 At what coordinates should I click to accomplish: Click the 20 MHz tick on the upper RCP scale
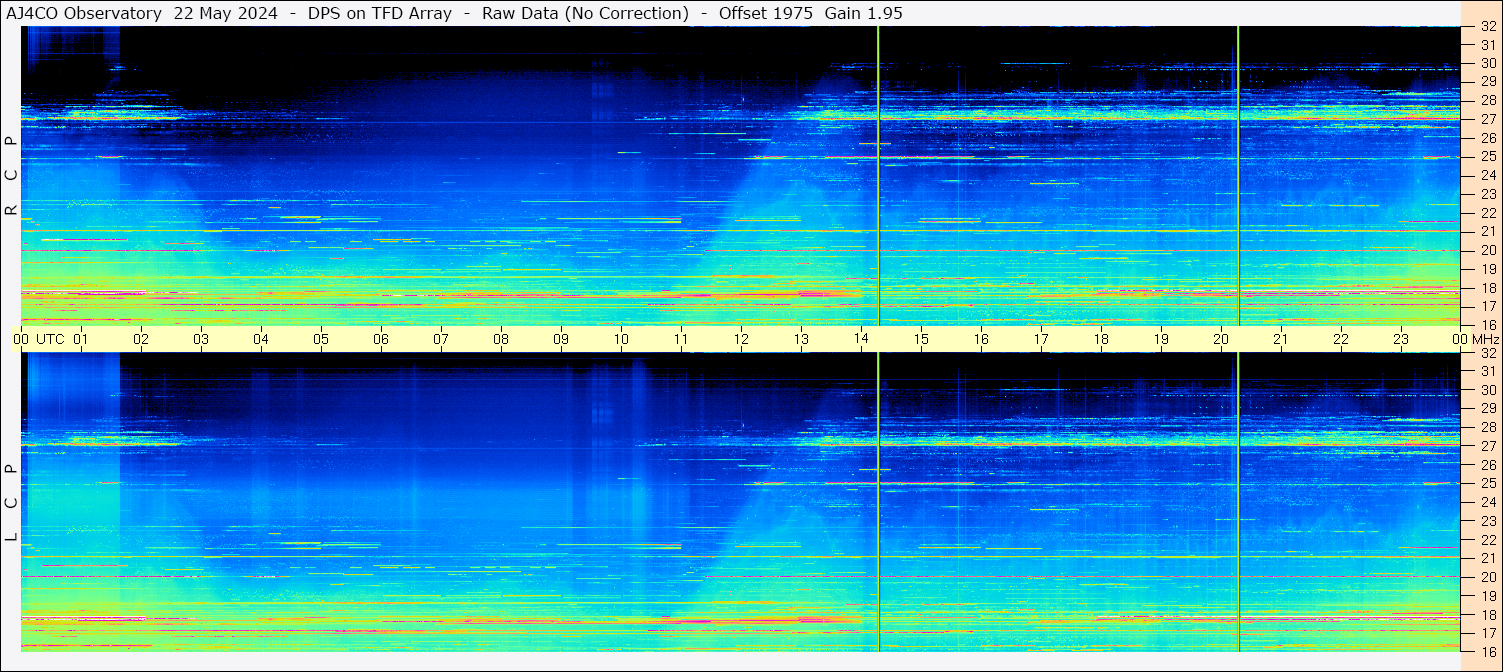1487,251
